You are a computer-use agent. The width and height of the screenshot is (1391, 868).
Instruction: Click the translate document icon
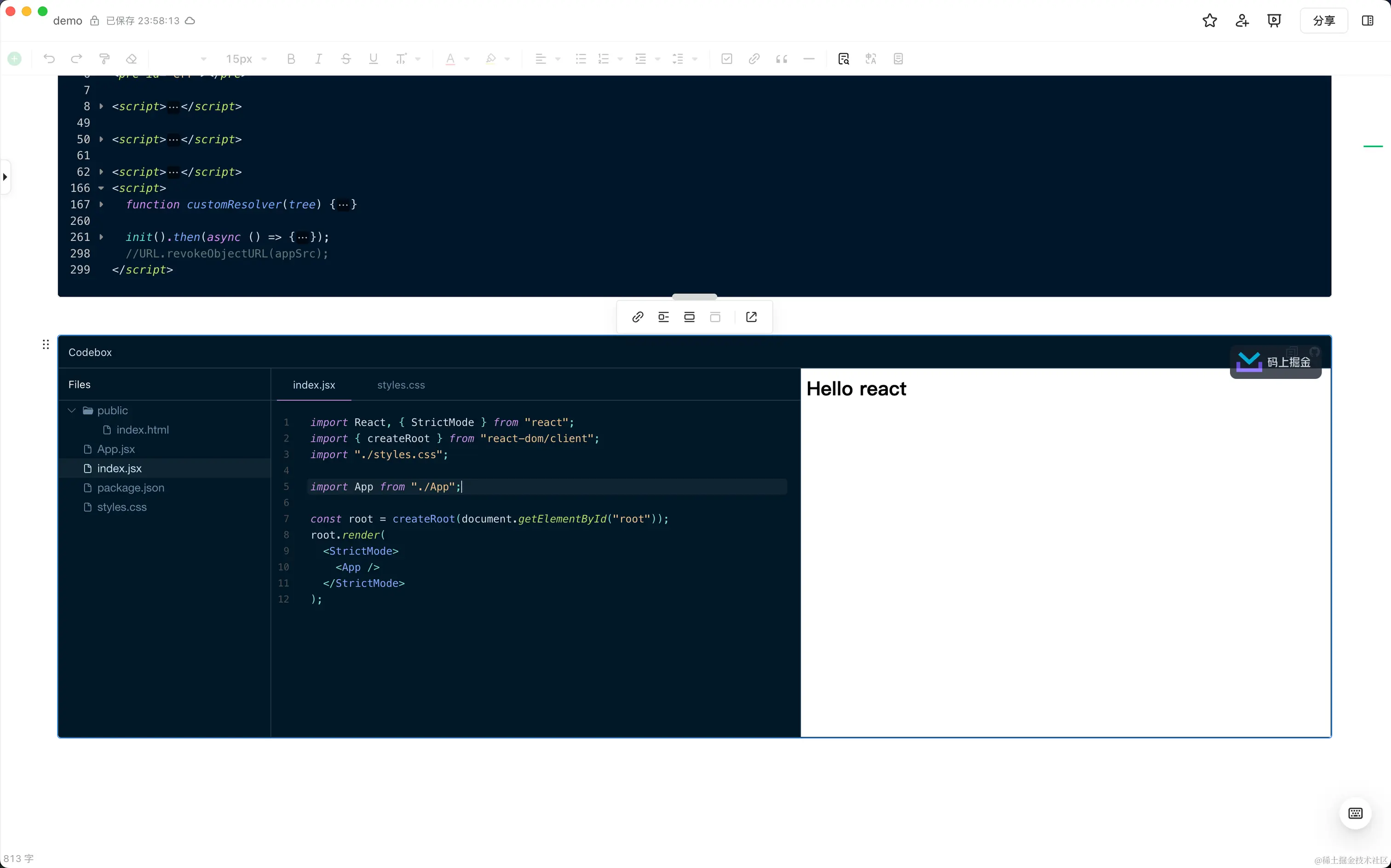[x=871, y=58]
